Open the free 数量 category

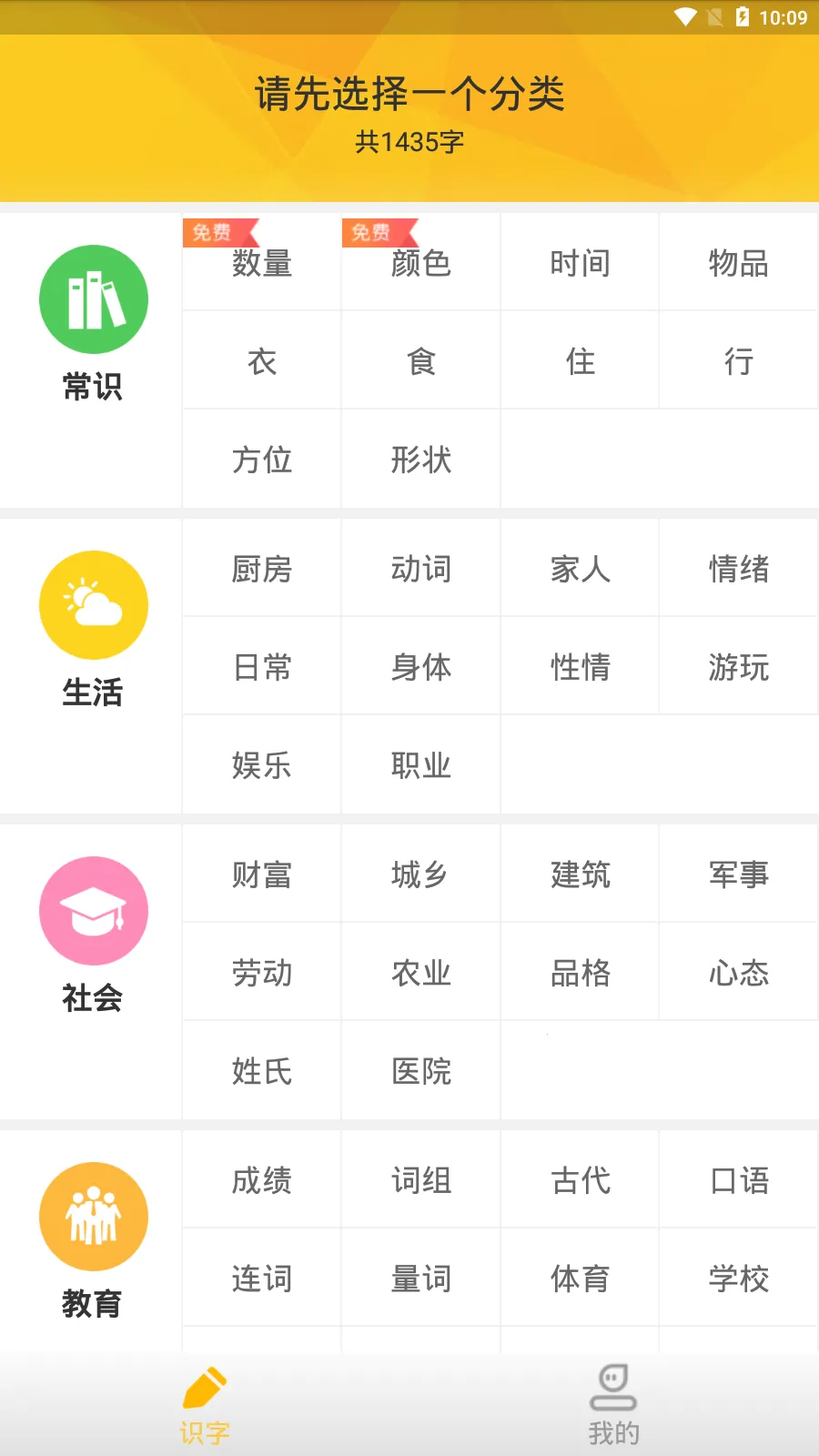pos(262,263)
